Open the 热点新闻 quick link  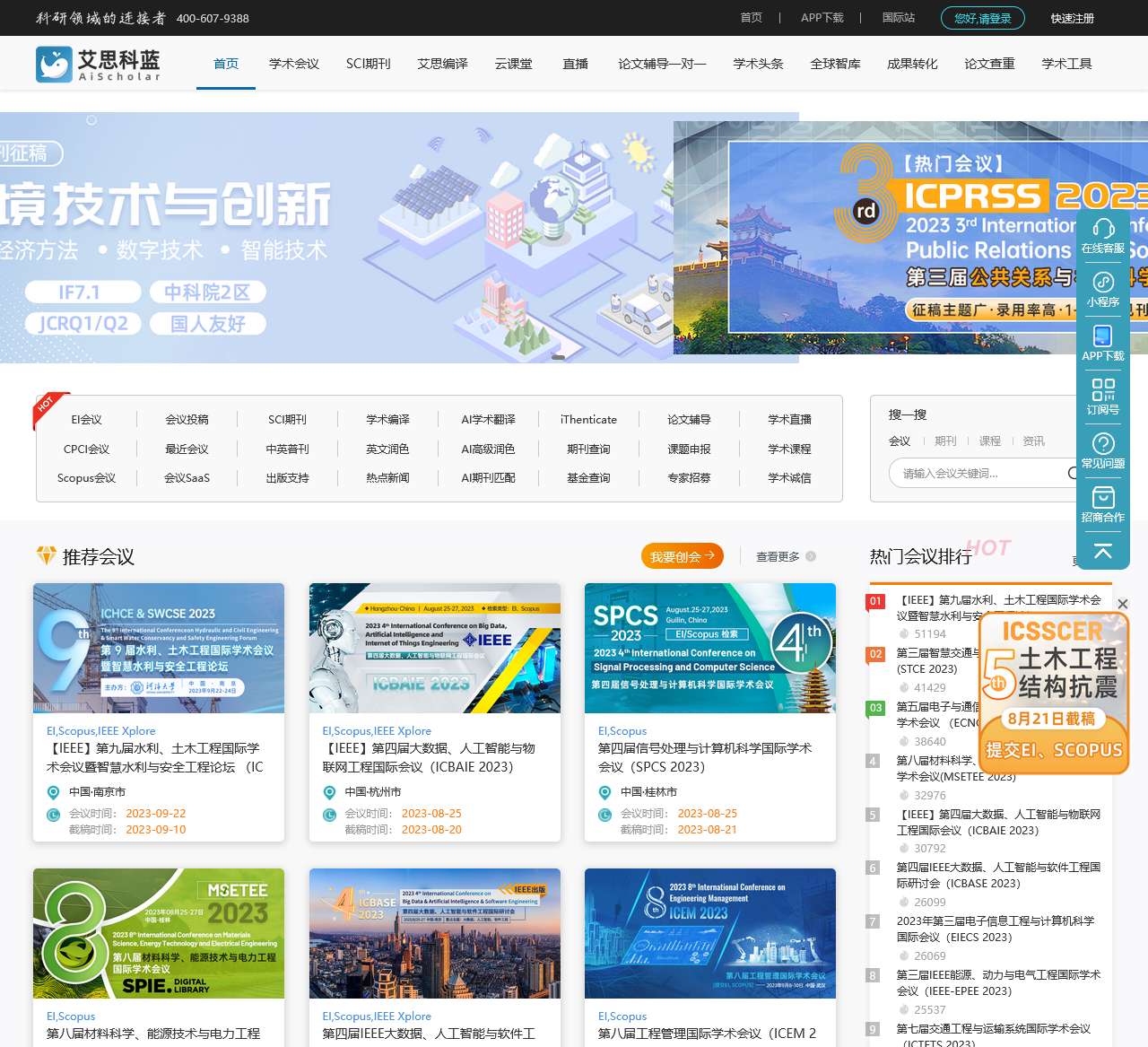(x=387, y=478)
